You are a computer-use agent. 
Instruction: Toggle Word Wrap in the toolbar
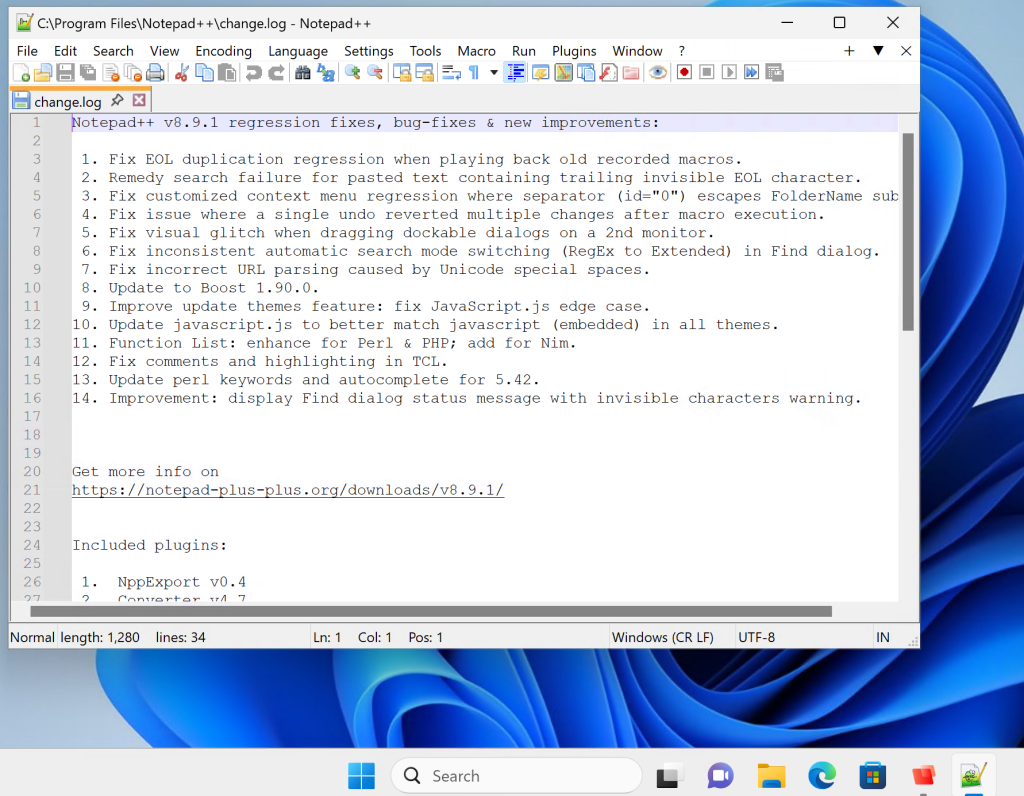coord(451,72)
